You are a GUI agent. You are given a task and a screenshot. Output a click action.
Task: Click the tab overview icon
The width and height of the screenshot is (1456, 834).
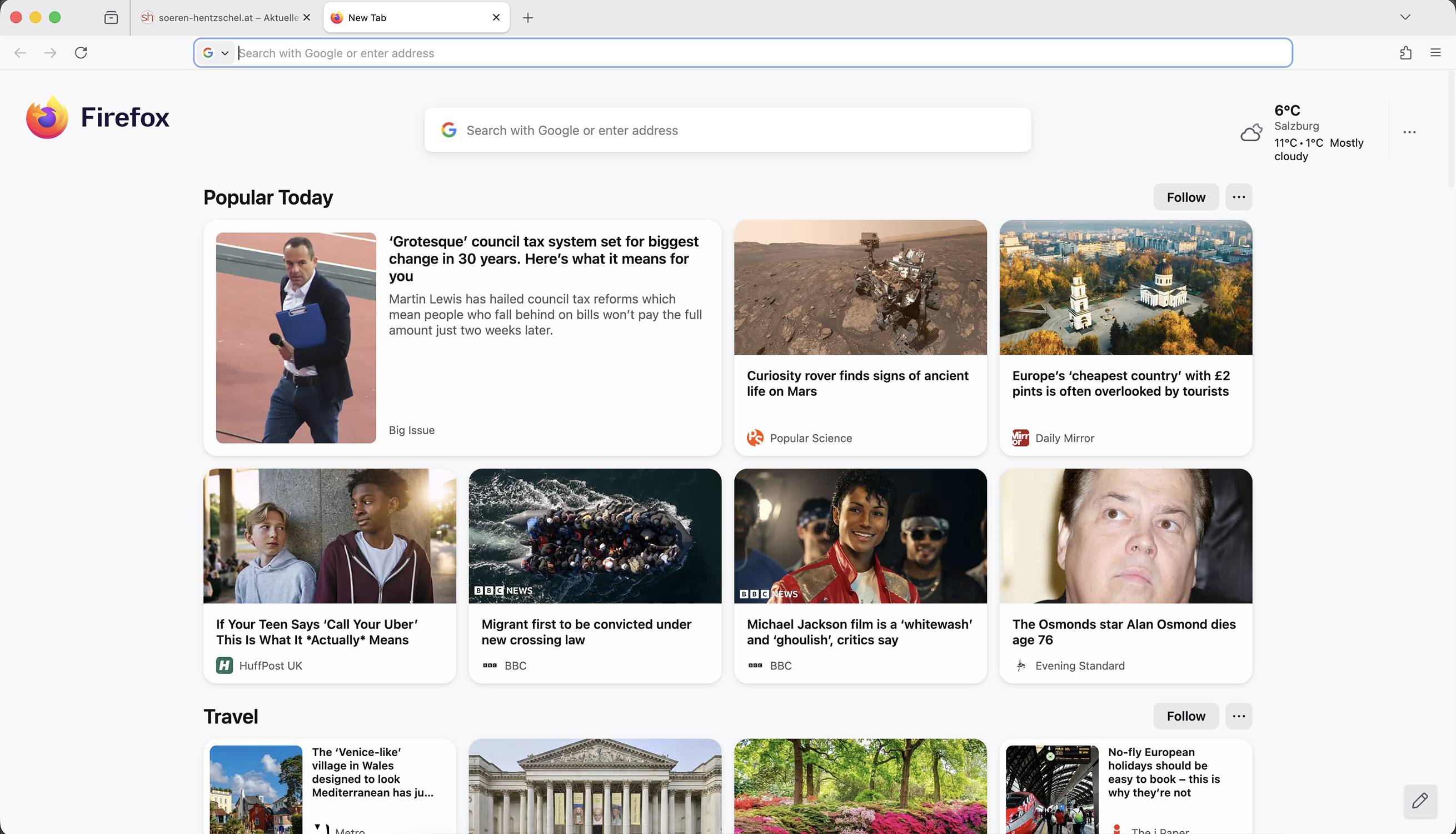pos(111,18)
